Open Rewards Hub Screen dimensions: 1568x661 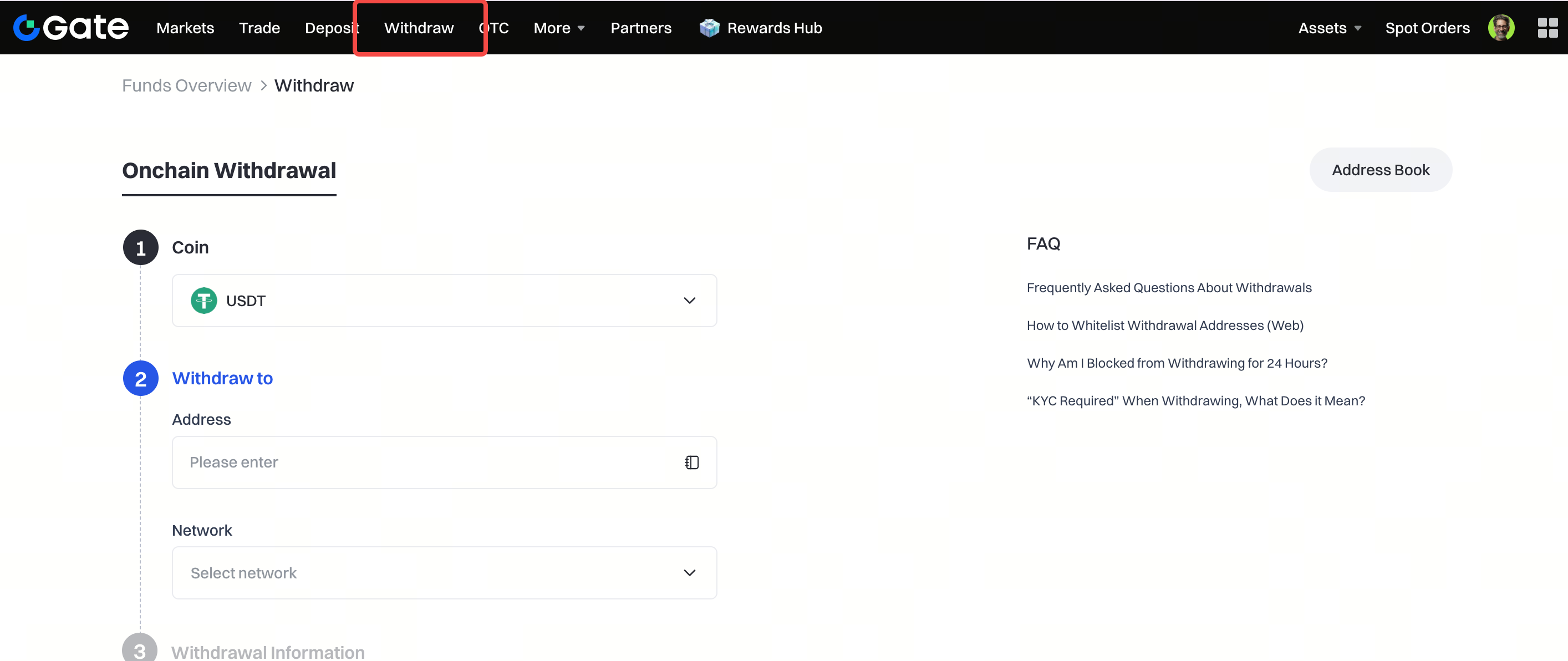click(774, 28)
